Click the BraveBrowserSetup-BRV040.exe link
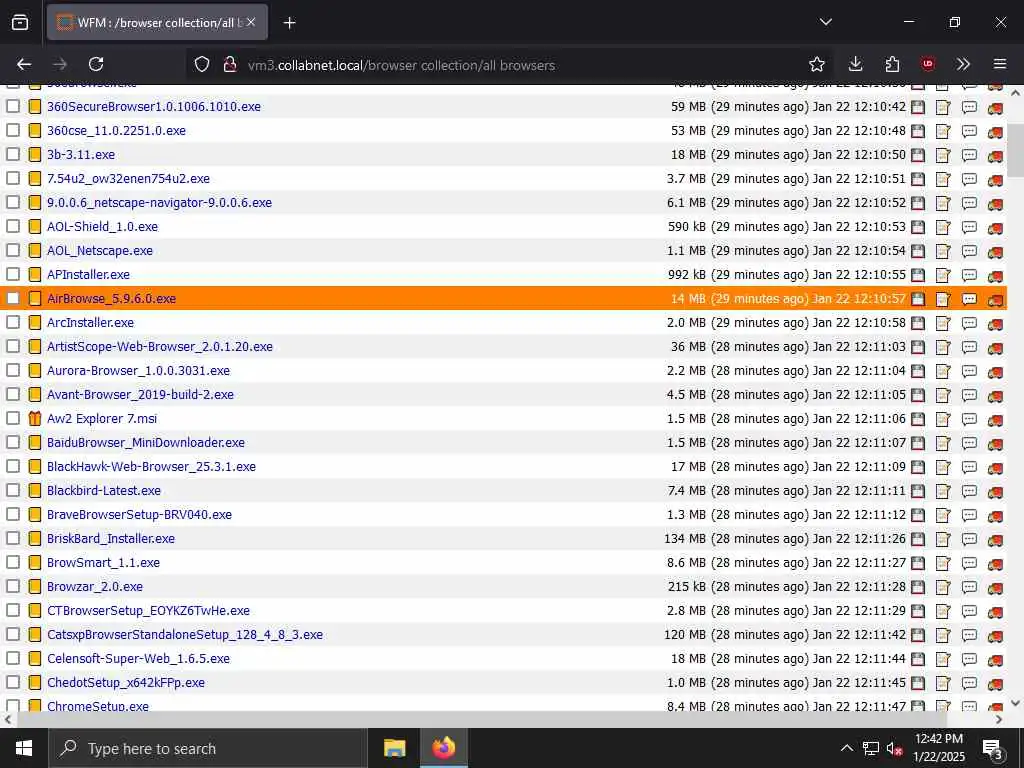 (x=139, y=515)
